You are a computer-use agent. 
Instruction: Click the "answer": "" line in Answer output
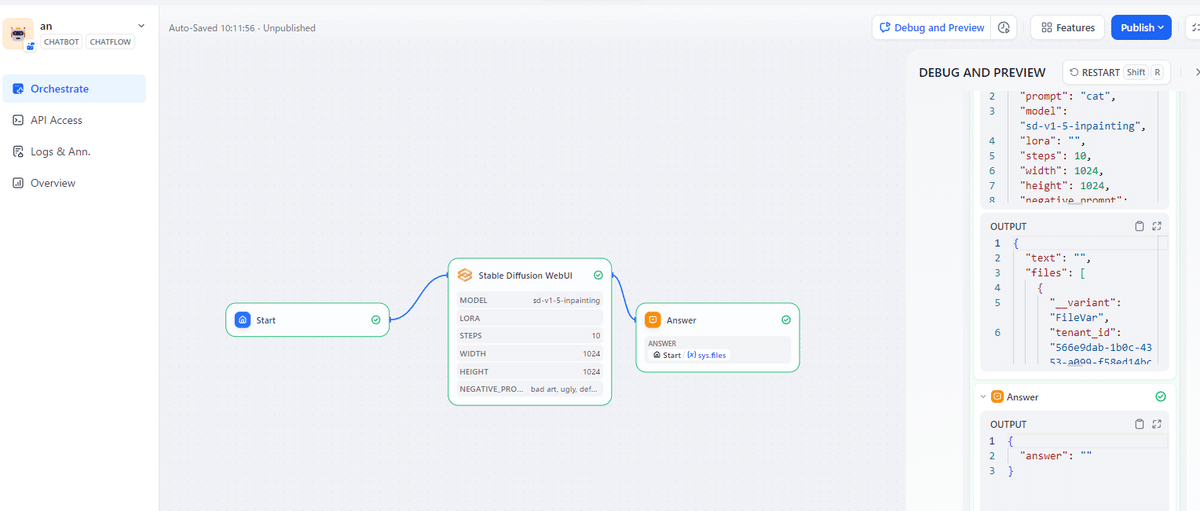tap(1058, 456)
